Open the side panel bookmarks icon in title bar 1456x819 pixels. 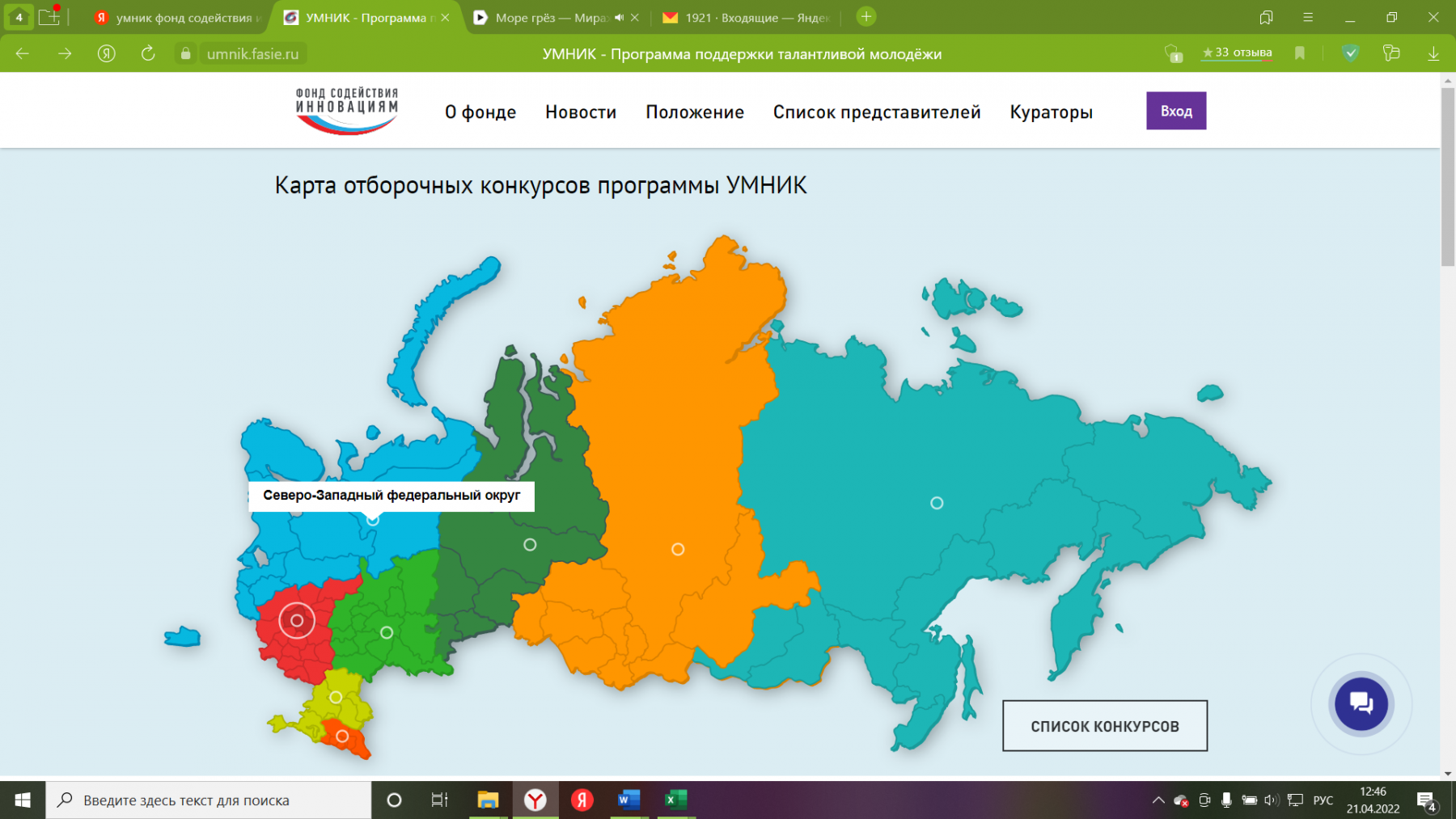(1266, 17)
